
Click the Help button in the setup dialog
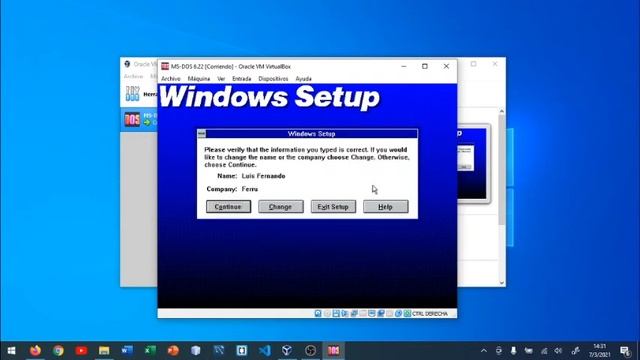point(386,207)
